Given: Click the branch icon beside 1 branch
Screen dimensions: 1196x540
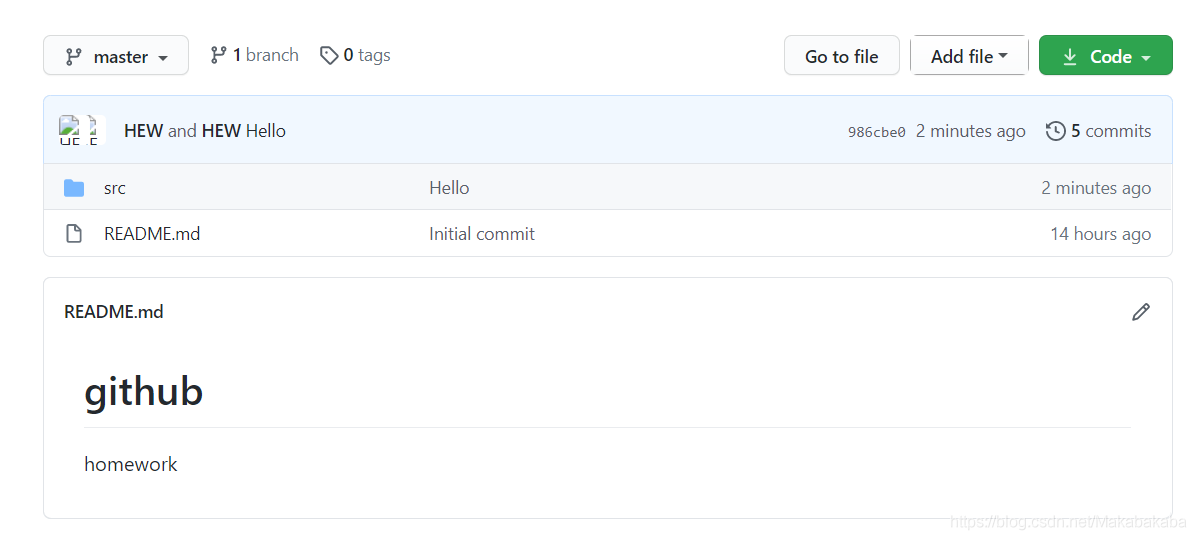Looking at the screenshot, I should [219, 55].
